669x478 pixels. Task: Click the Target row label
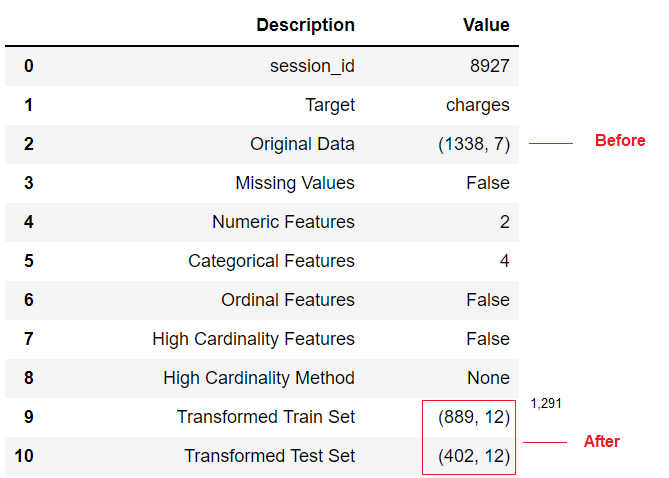pyautogui.click(x=330, y=105)
